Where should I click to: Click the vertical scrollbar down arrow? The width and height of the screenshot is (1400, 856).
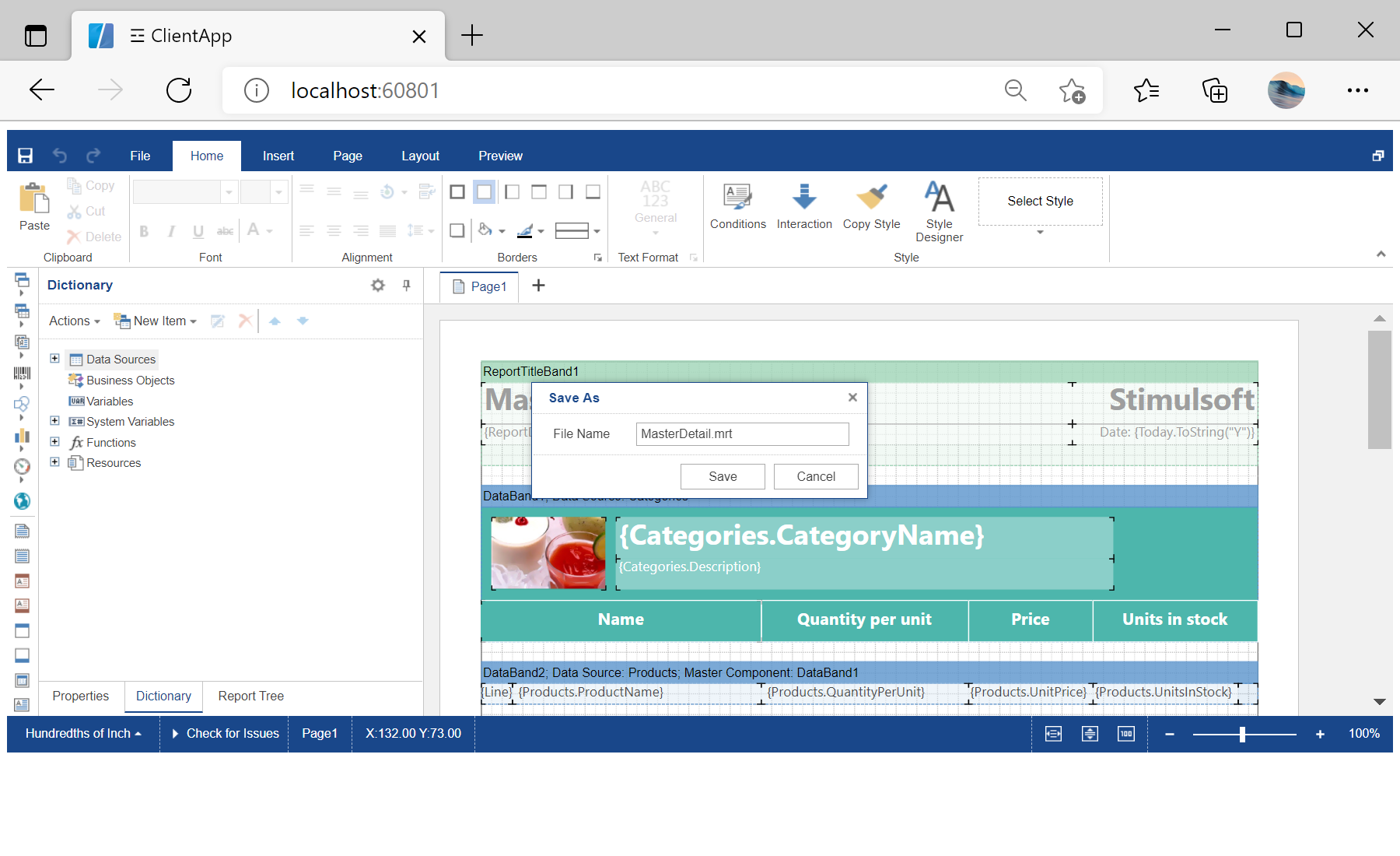(x=1379, y=702)
